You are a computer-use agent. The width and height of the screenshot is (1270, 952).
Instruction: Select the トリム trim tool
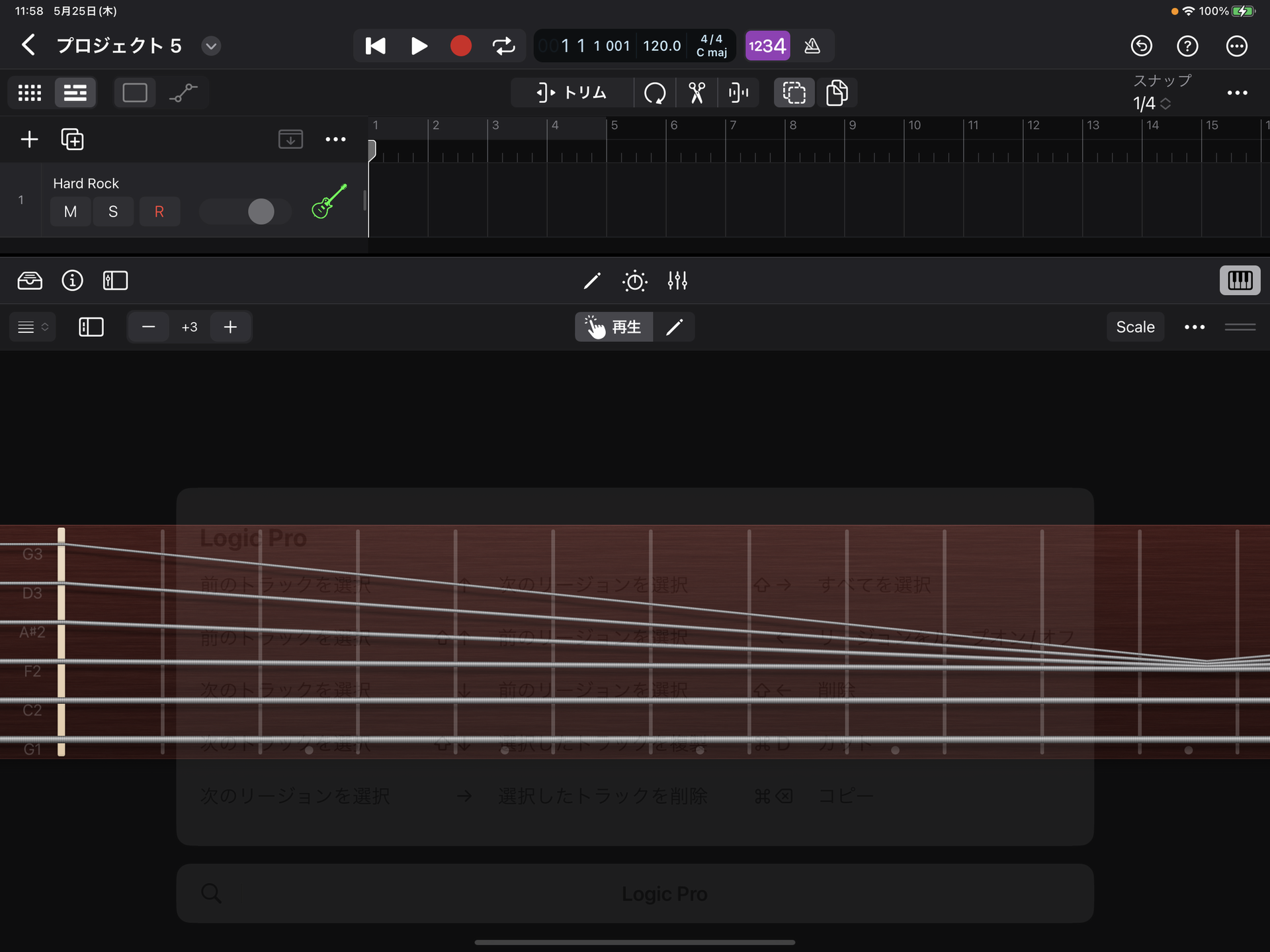tap(571, 93)
